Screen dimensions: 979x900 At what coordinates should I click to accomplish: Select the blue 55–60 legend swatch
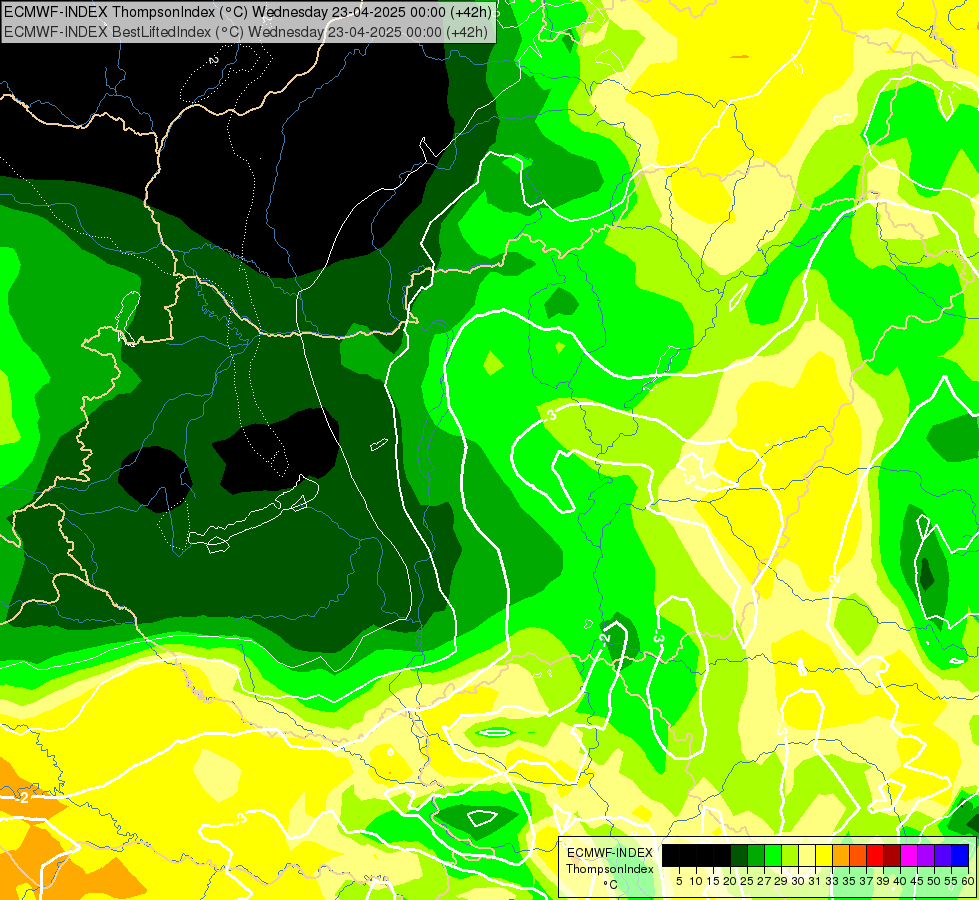[x=960, y=855]
